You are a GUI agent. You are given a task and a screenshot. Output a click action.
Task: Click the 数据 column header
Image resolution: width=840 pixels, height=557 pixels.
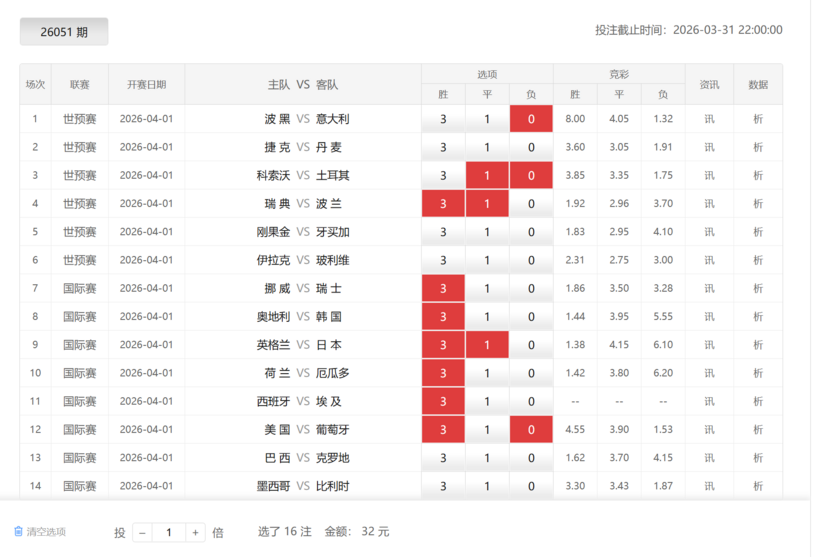[x=757, y=85]
